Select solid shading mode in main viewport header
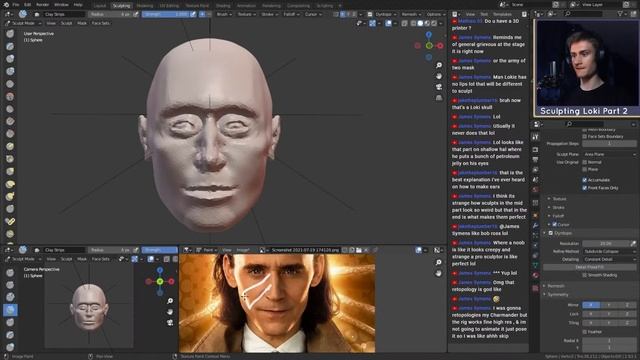This screenshot has height=360, width=640. [420, 23]
